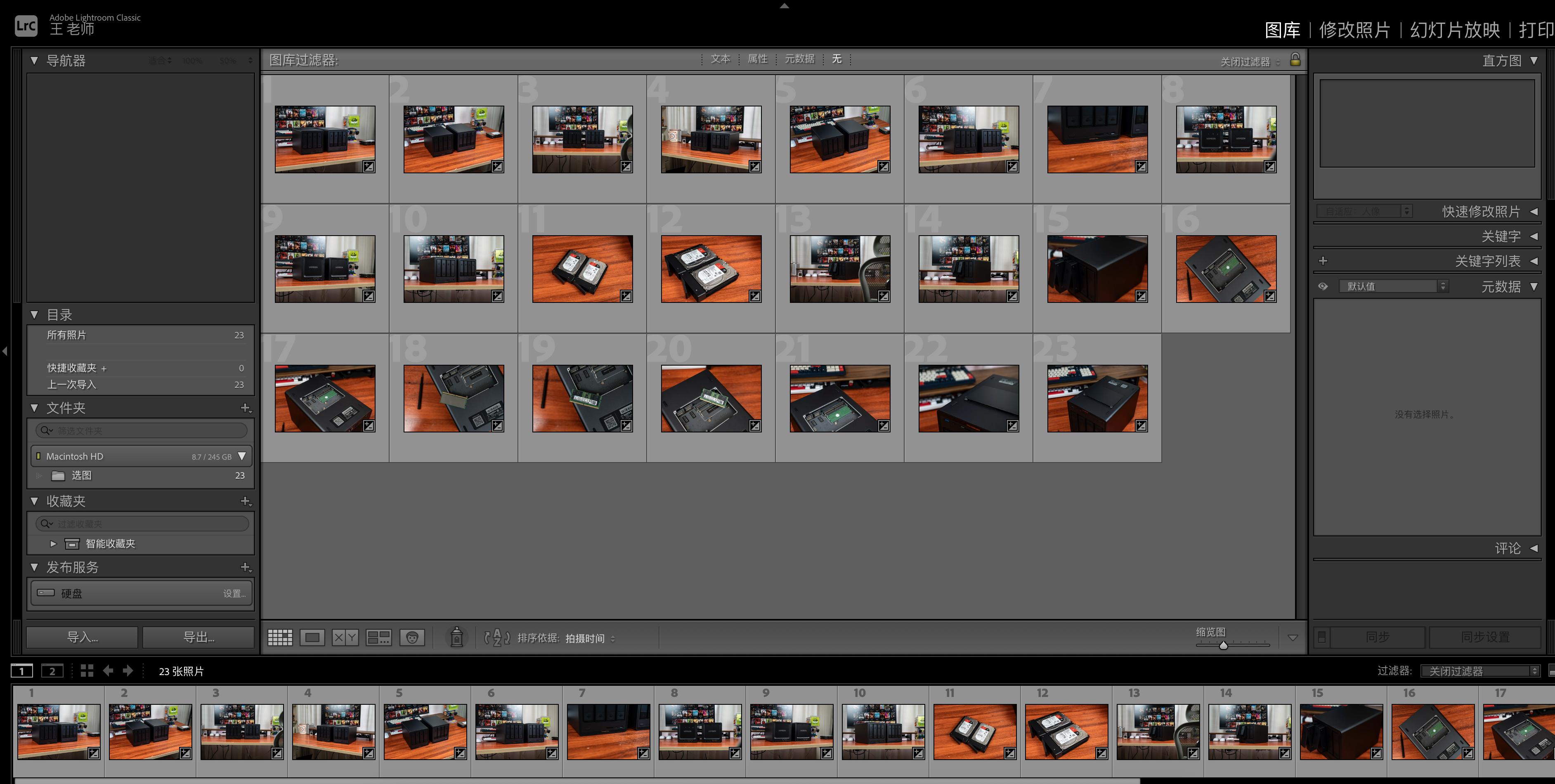Screen dimensions: 1555x784
Task: Adjust the 缩览图 thumbnail size slider
Action: pos(1224,645)
